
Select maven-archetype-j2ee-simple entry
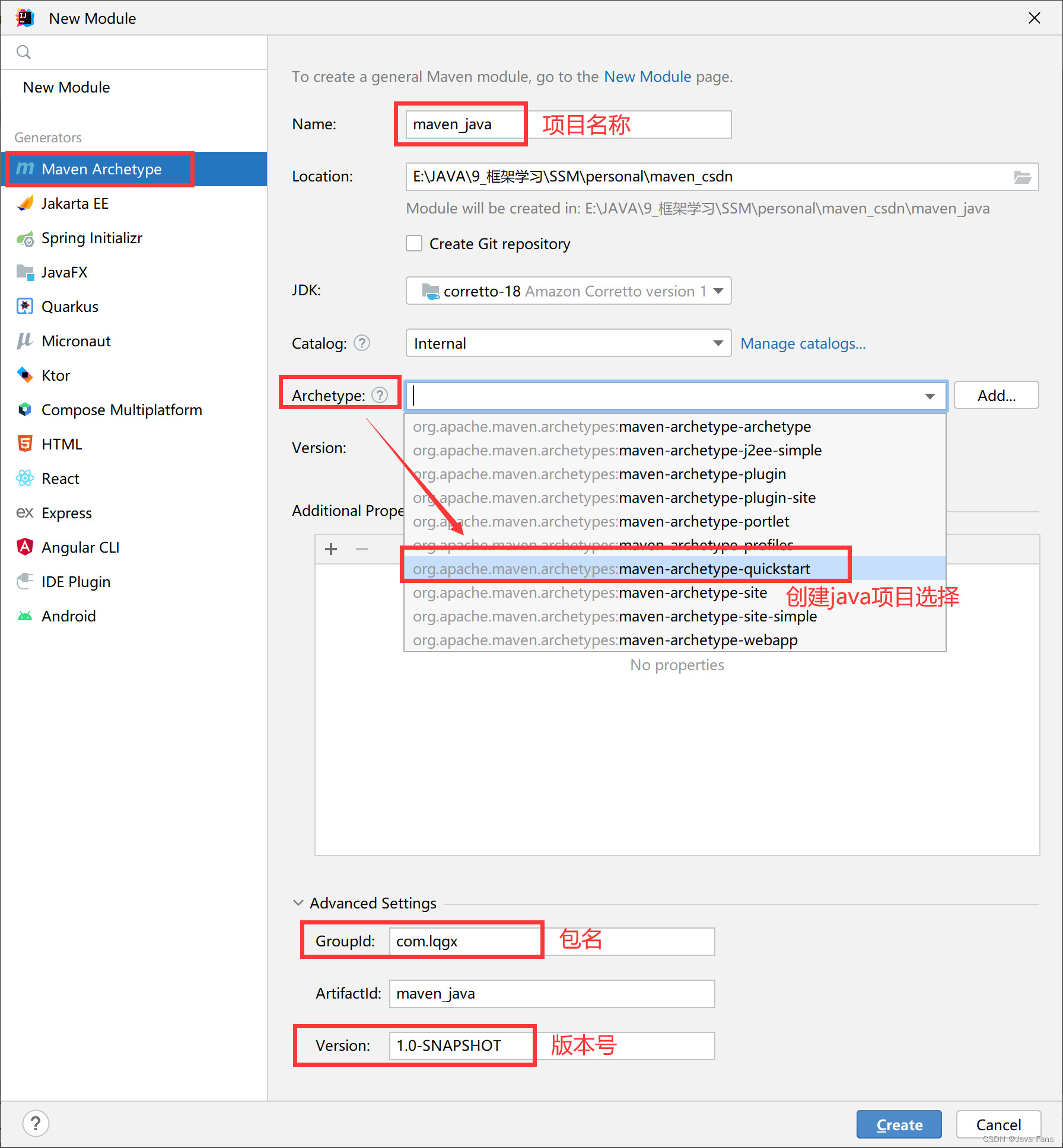point(675,450)
